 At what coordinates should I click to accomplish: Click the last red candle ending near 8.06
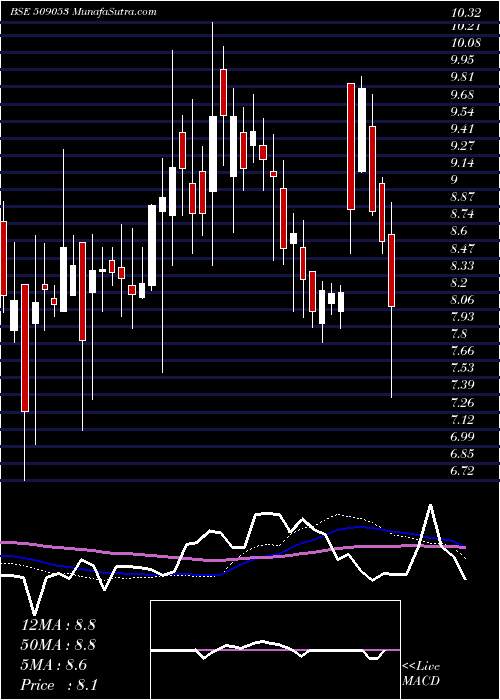coord(392,270)
